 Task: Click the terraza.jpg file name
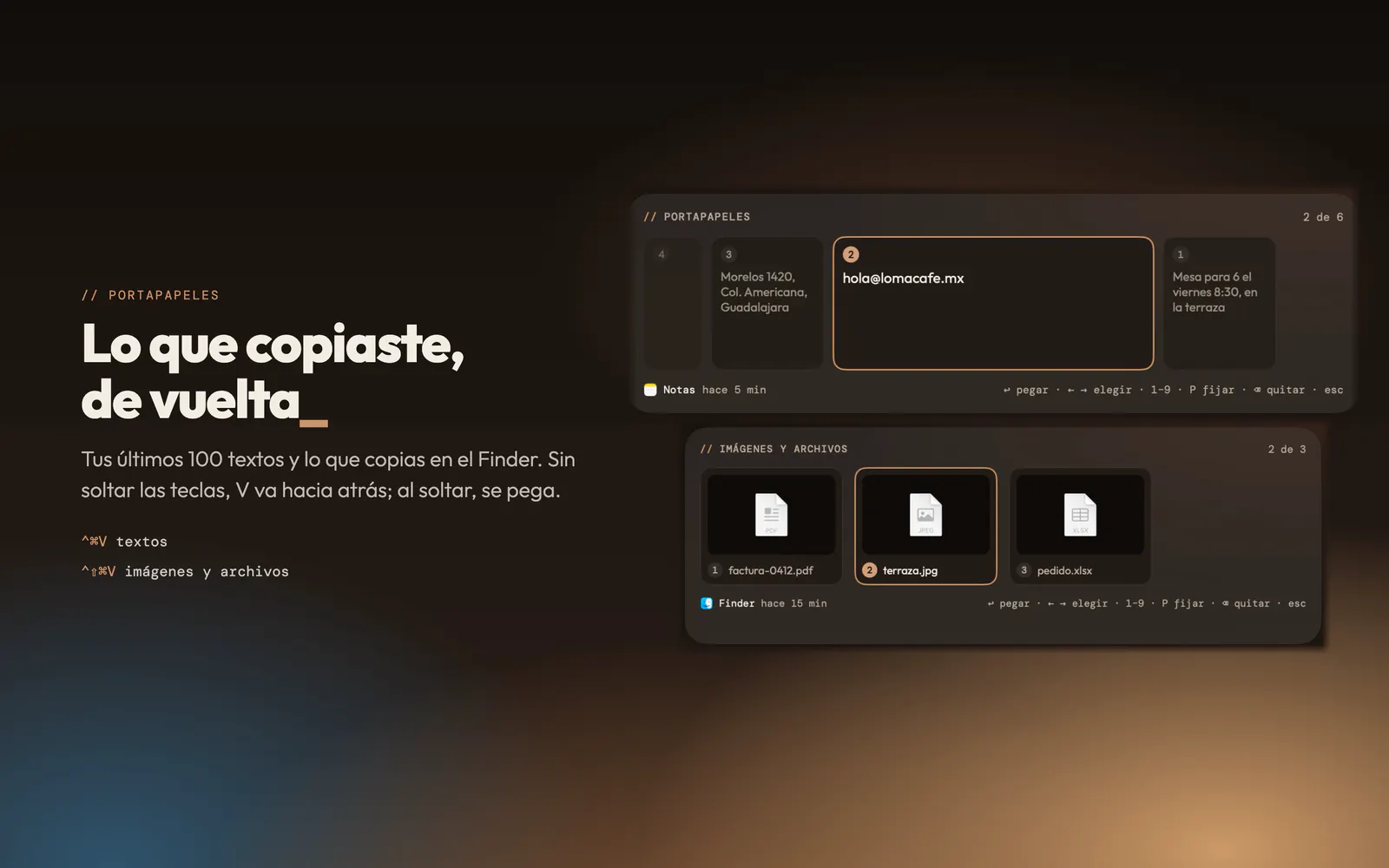(910, 570)
